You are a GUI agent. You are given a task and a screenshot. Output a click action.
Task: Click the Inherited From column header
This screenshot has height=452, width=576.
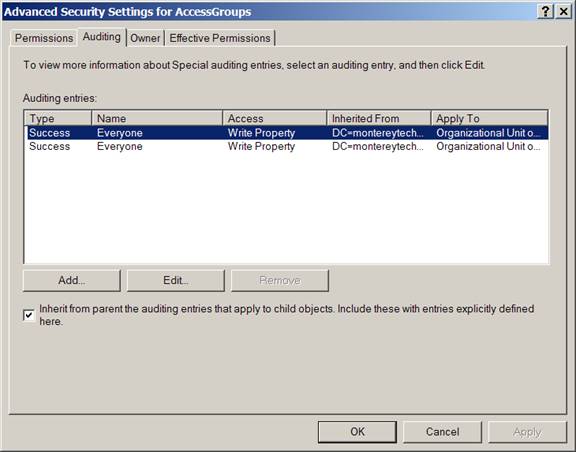(x=379, y=118)
